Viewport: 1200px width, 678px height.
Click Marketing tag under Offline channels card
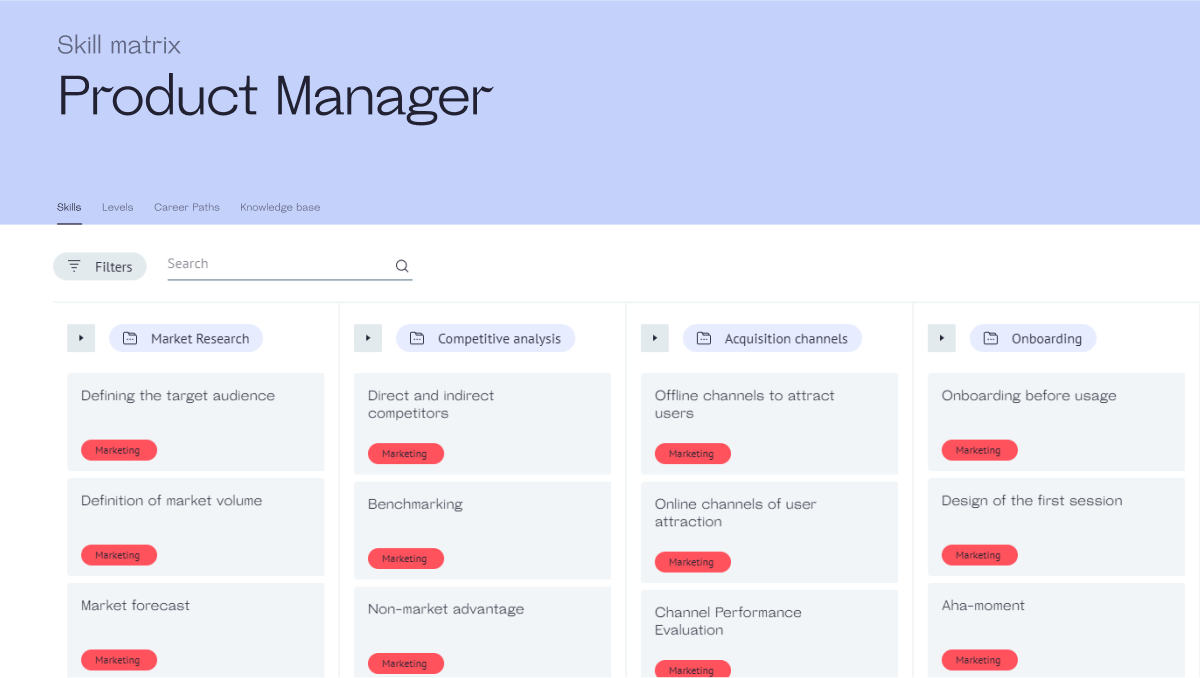tap(693, 454)
